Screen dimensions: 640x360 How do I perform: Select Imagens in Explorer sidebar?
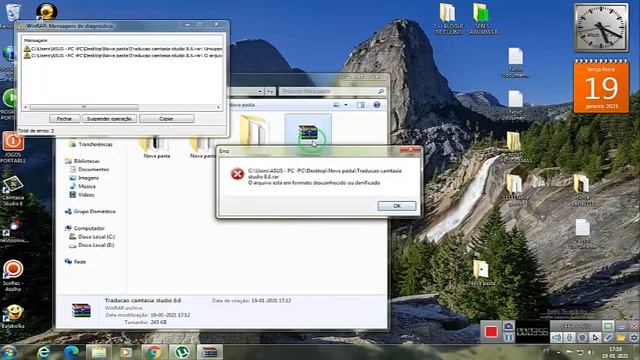click(84, 178)
